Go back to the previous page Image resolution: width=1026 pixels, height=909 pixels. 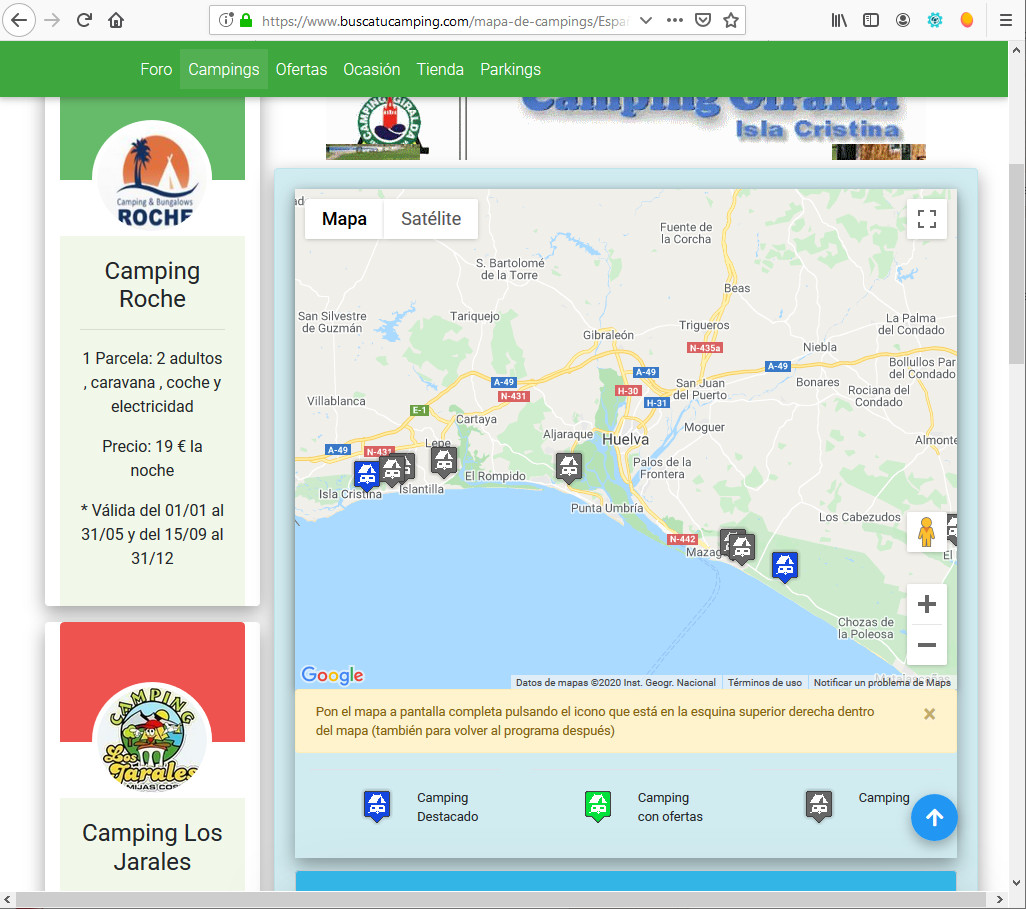(19, 20)
